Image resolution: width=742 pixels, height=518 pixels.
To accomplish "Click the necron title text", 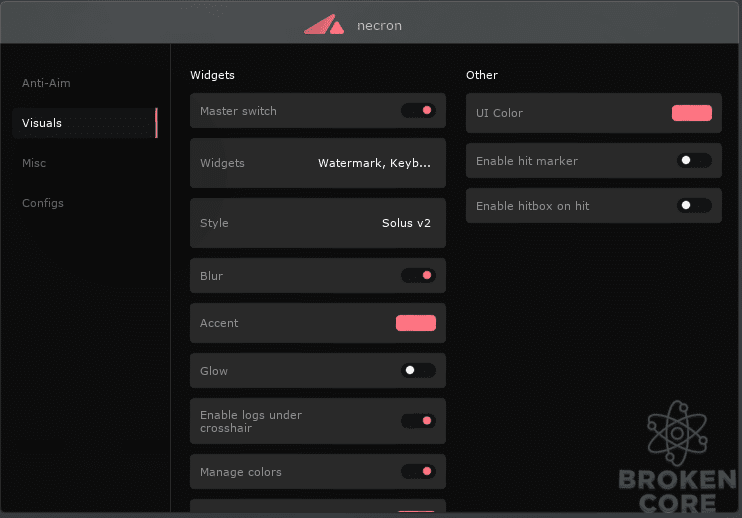I will 380,26.
